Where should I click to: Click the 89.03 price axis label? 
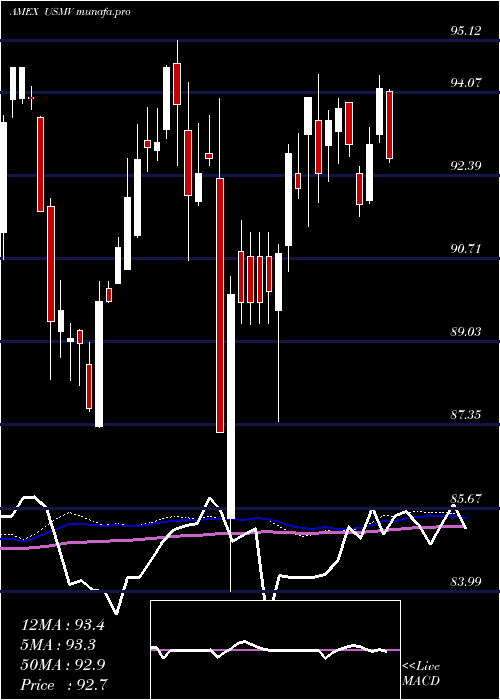(466, 331)
